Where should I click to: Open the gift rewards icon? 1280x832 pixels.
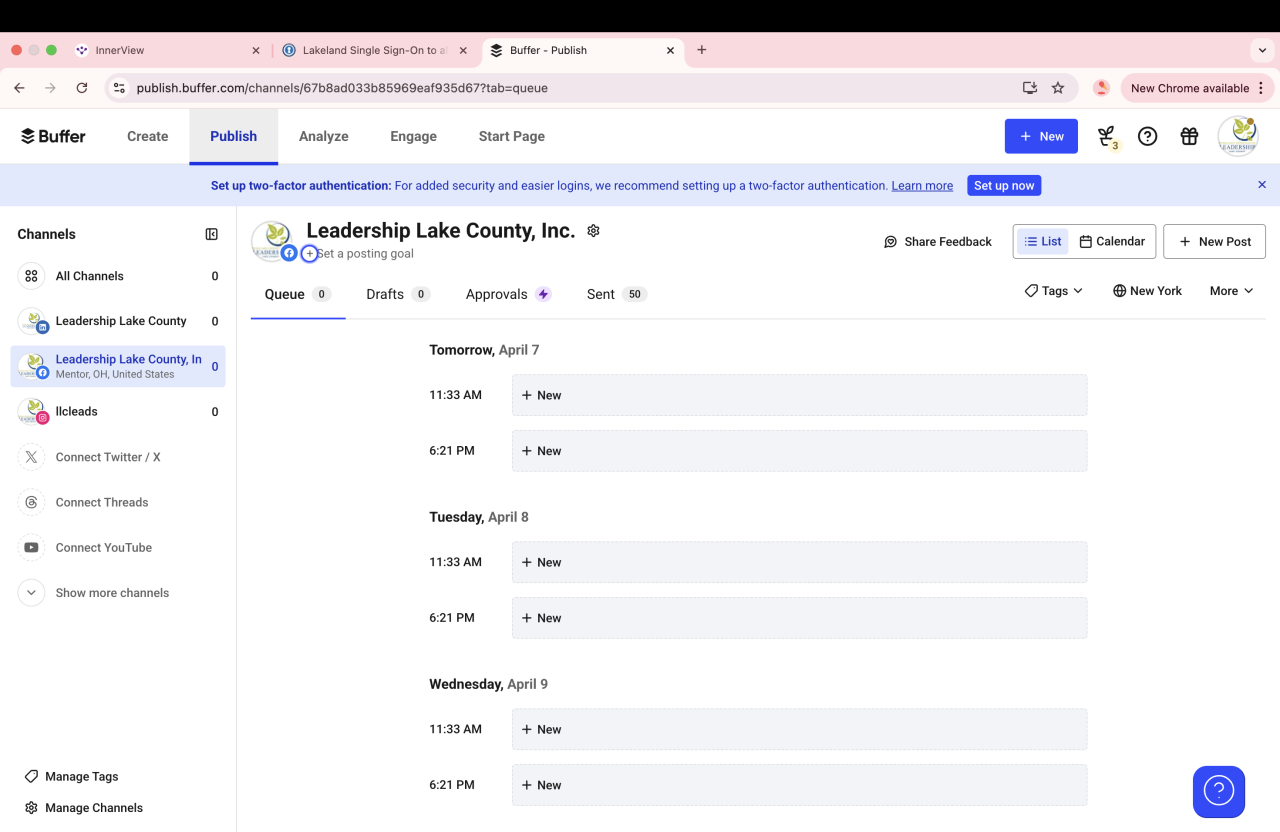[x=1189, y=136]
